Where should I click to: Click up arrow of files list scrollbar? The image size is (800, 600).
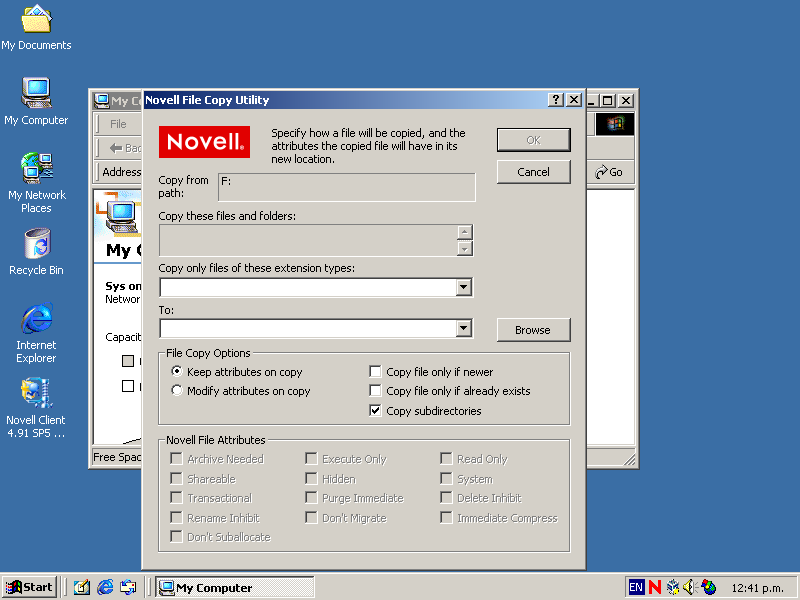tap(464, 232)
